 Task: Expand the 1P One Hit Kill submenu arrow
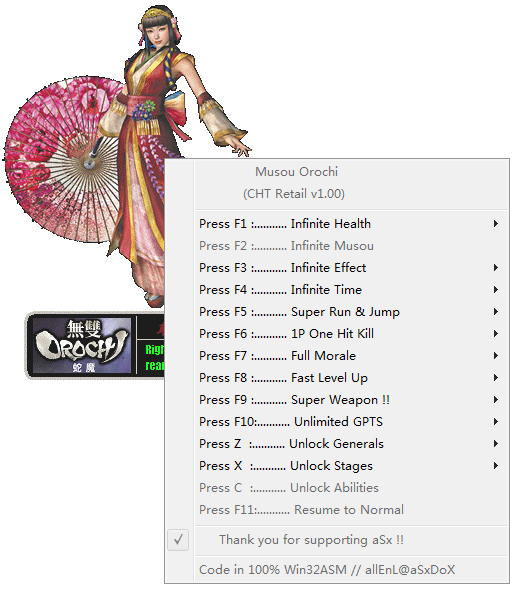(x=496, y=334)
